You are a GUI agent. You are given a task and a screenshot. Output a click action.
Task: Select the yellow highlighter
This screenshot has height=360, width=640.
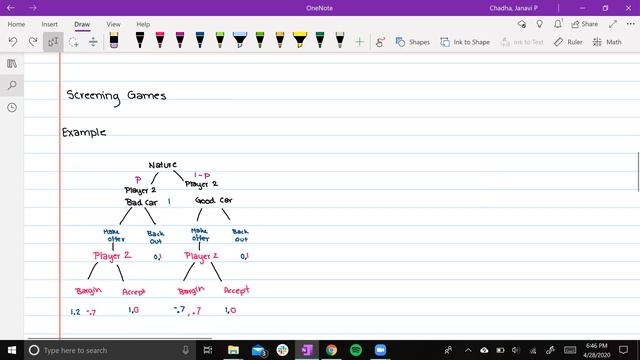(300, 40)
